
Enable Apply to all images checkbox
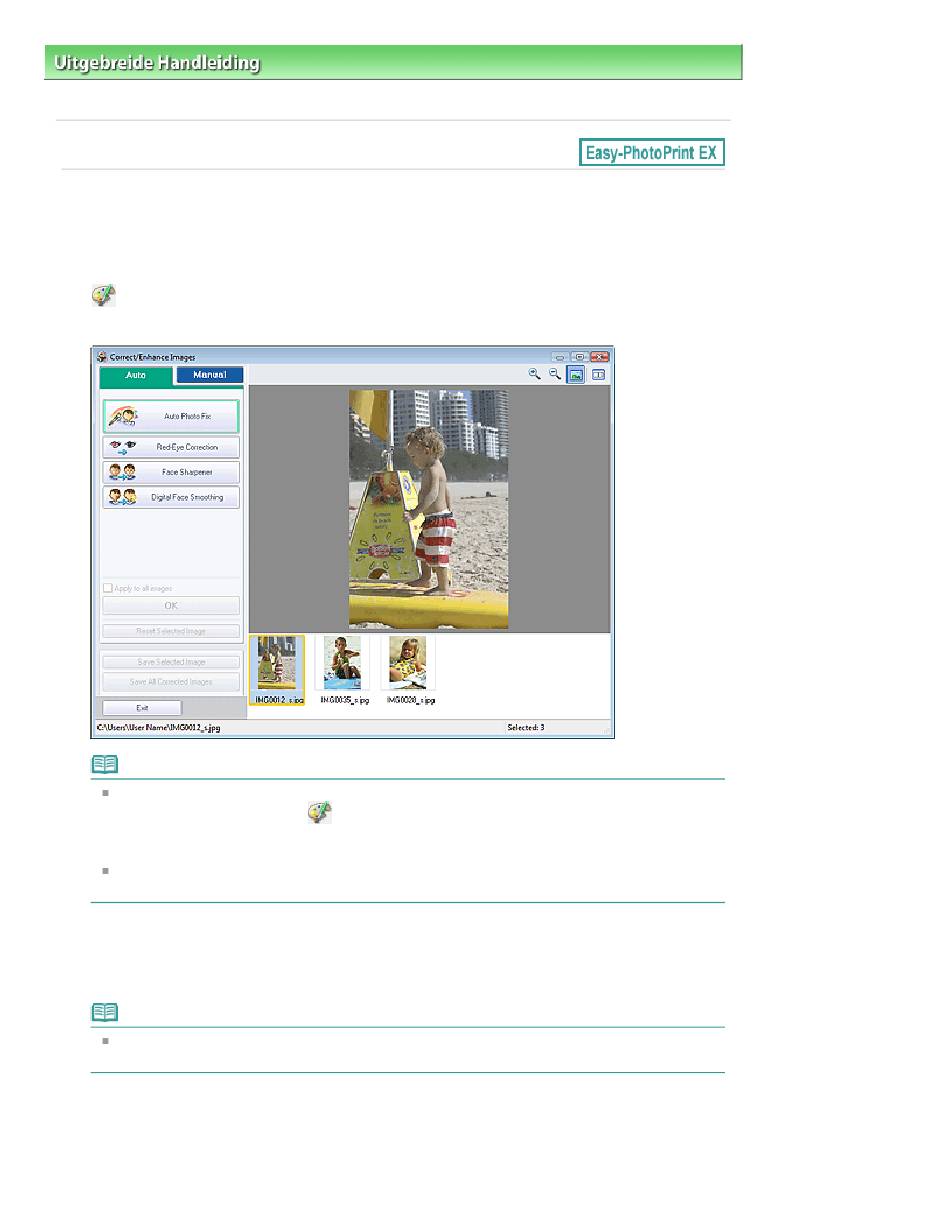(108, 588)
